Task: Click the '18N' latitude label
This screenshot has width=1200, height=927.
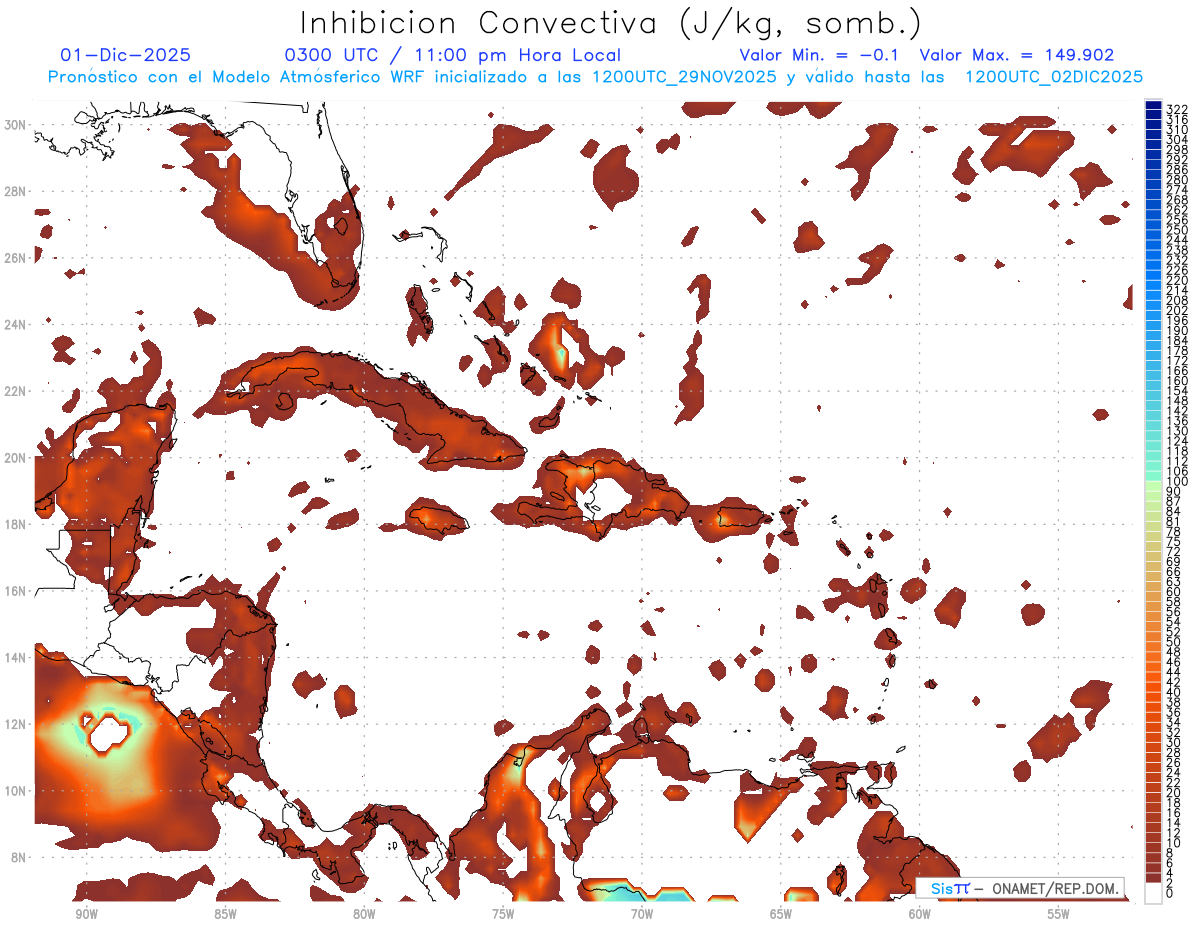Action: (x=17, y=524)
